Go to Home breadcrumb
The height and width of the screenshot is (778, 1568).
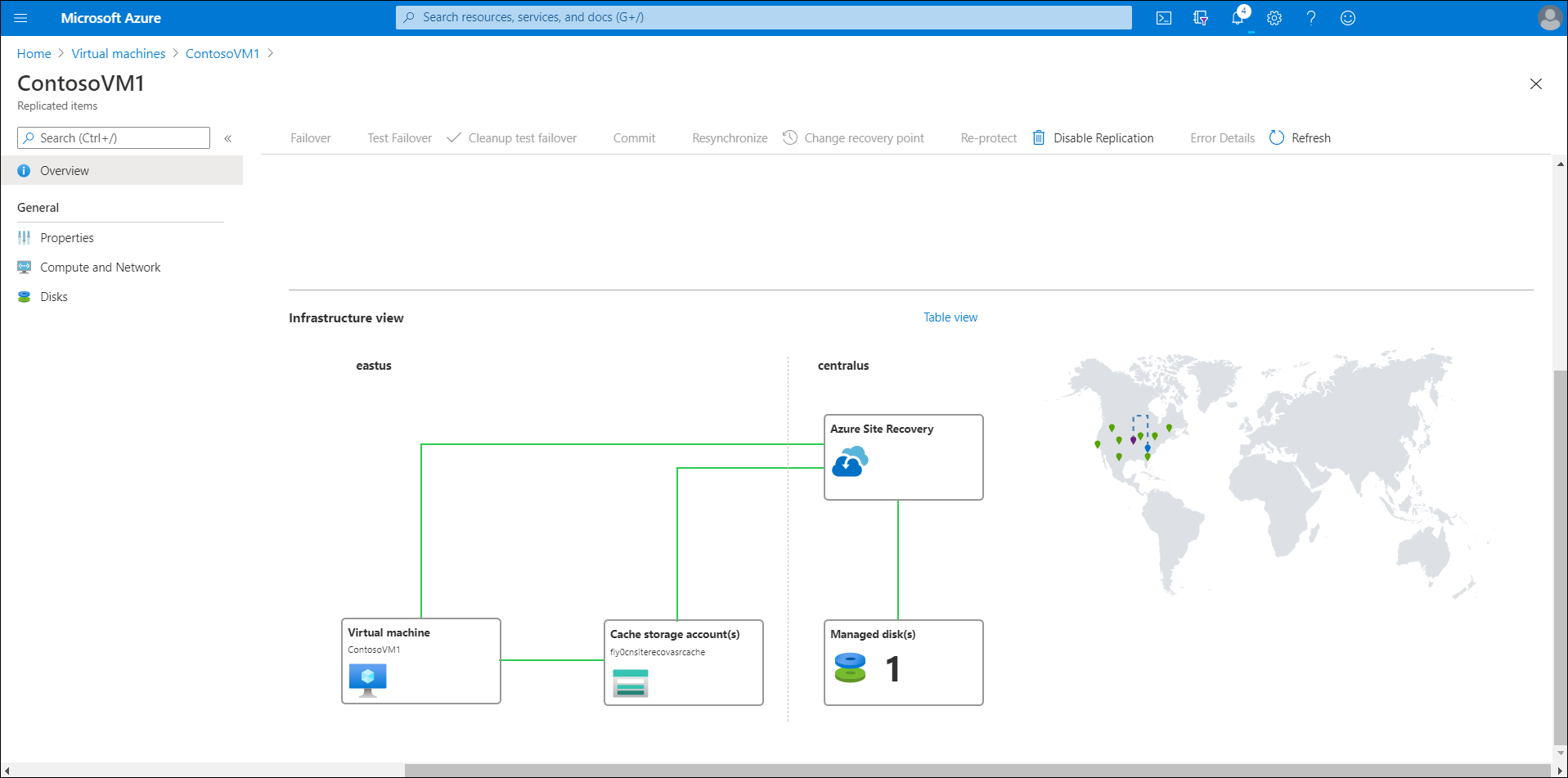click(x=34, y=54)
